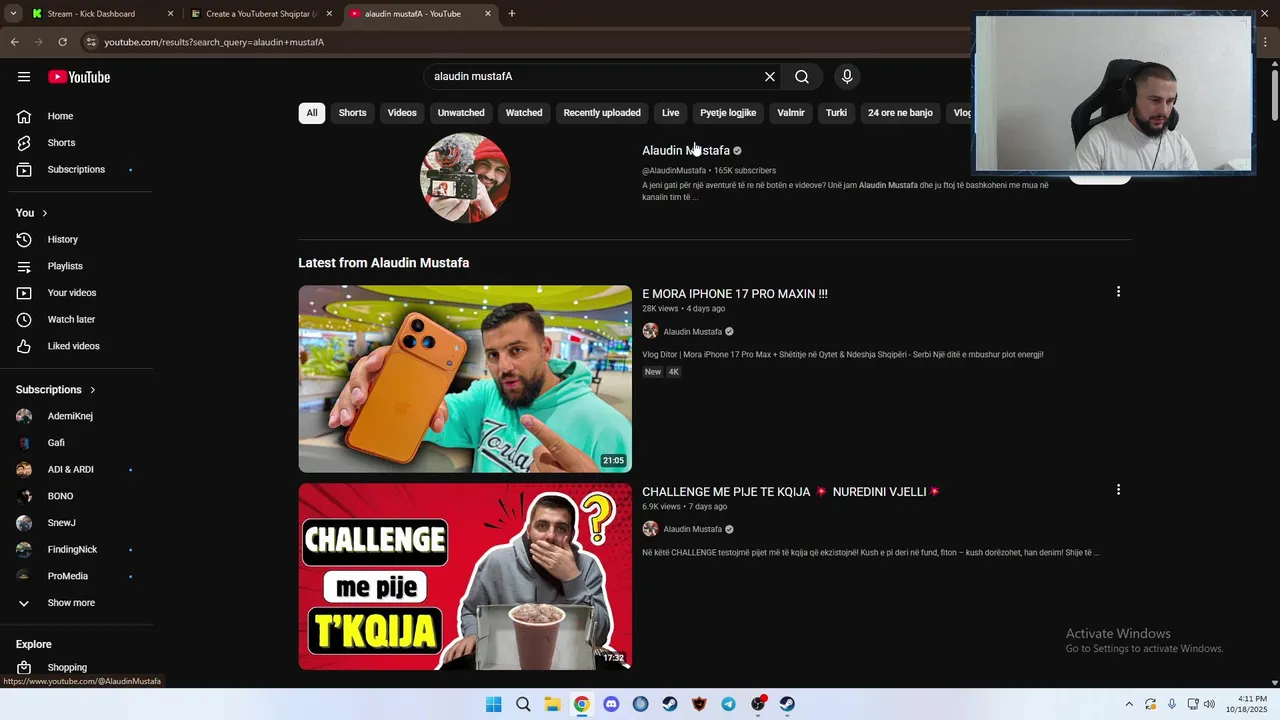Click the Alaudin Mustafa channel avatar
The height and width of the screenshot is (720, 1280).
pyautogui.click(x=465, y=178)
